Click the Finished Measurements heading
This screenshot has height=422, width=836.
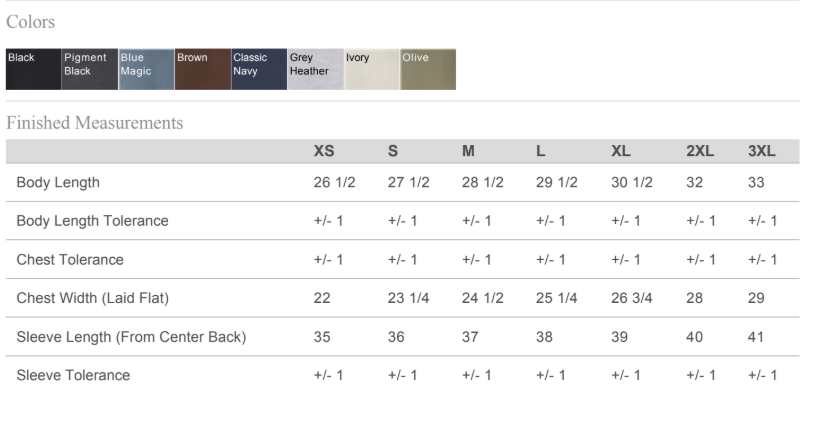(95, 123)
